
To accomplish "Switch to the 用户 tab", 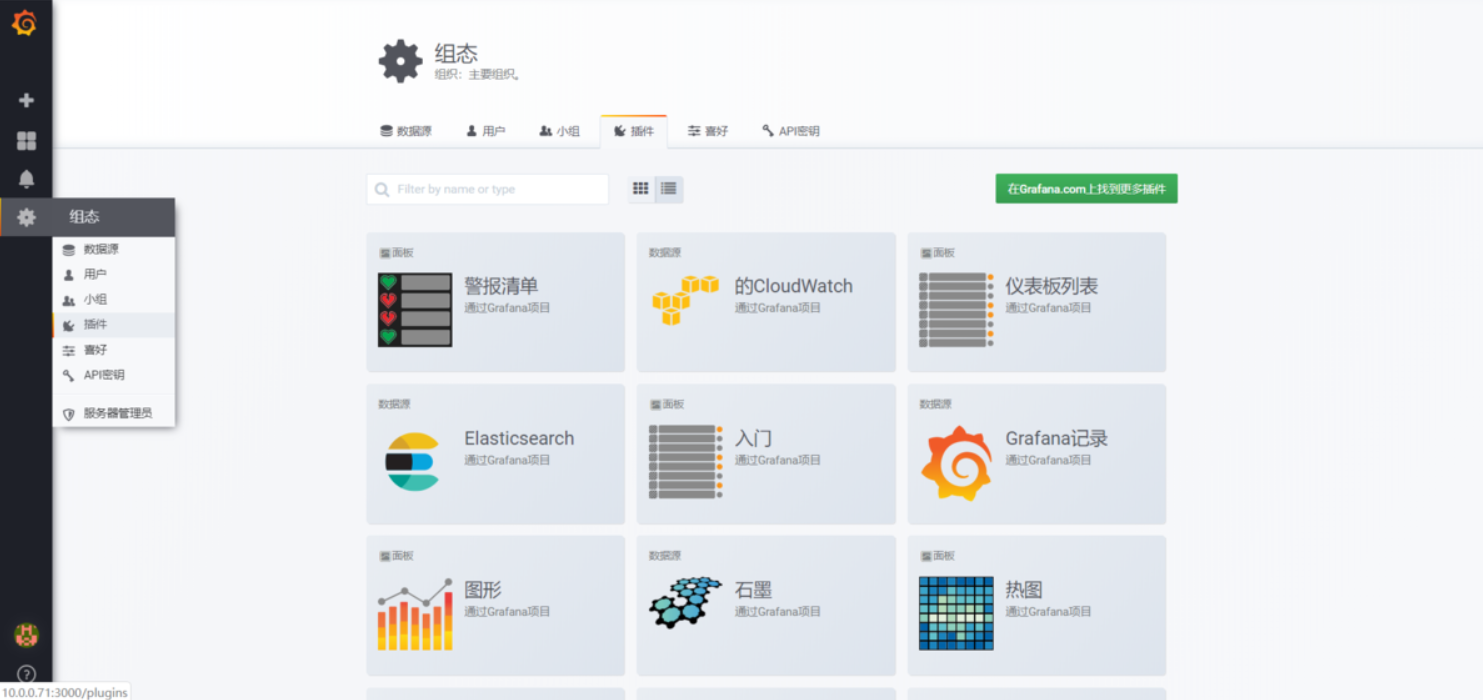I will (x=486, y=131).
